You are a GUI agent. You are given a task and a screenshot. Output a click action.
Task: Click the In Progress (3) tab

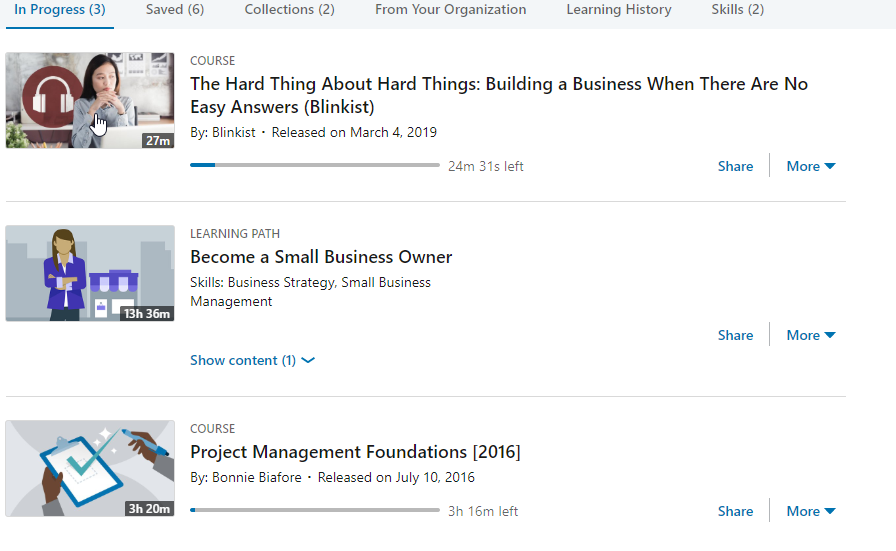click(x=59, y=10)
